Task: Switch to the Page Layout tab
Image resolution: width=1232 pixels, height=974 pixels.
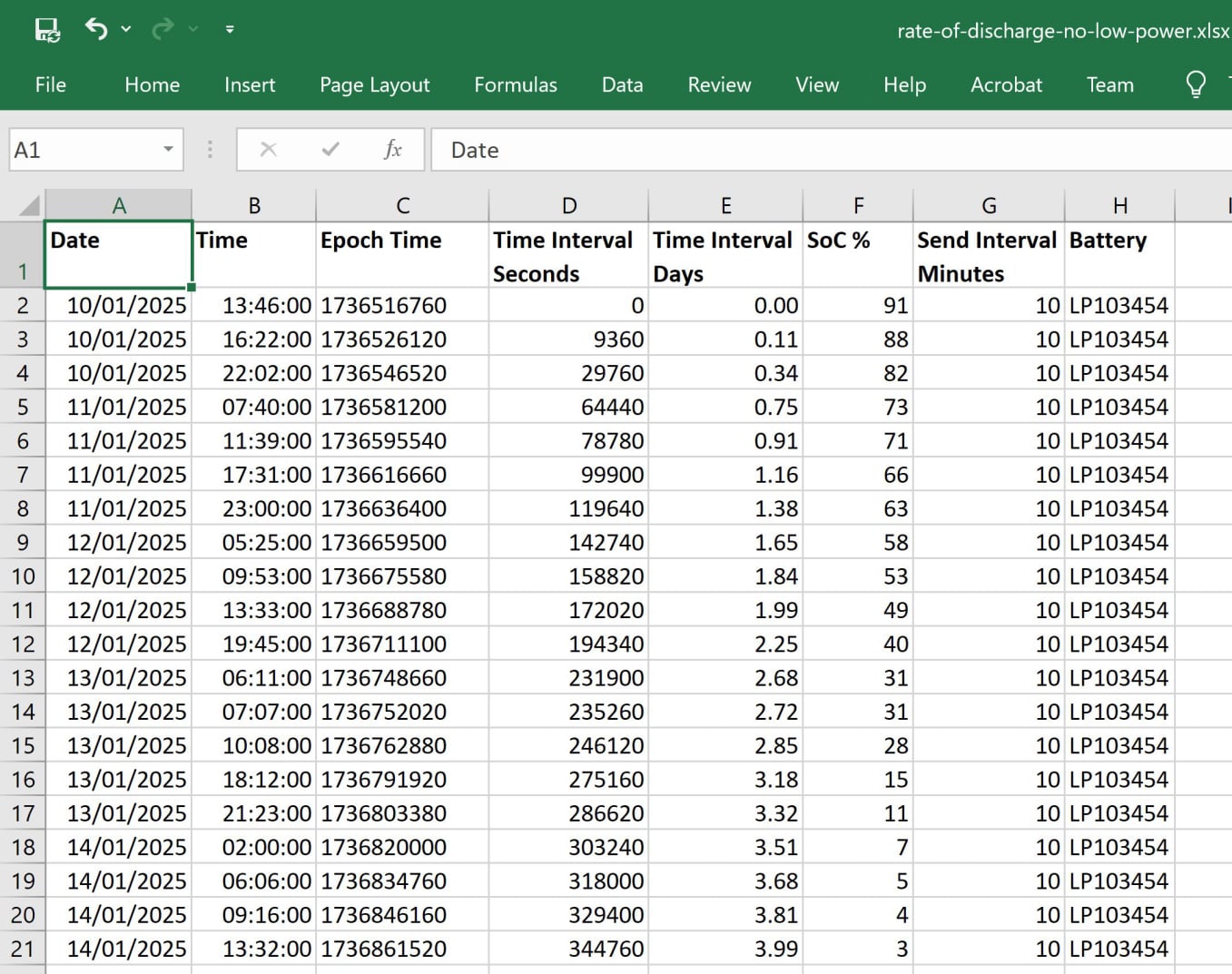Action: click(374, 84)
